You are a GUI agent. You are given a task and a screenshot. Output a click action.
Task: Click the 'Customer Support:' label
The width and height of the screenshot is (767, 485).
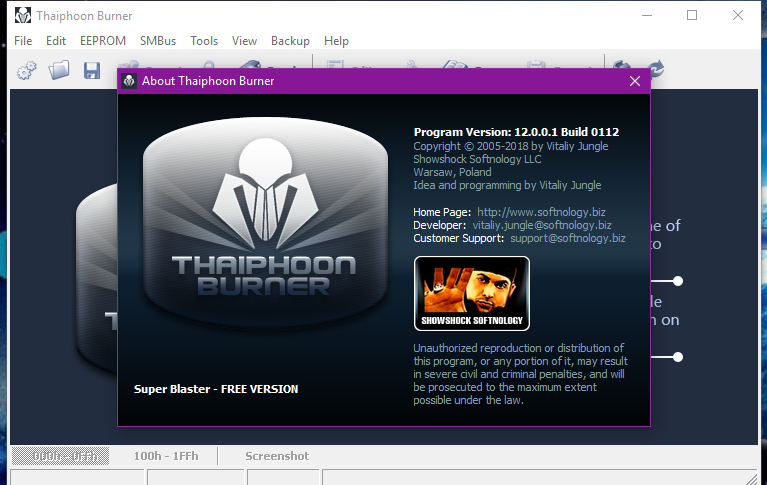(x=458, y=238)
